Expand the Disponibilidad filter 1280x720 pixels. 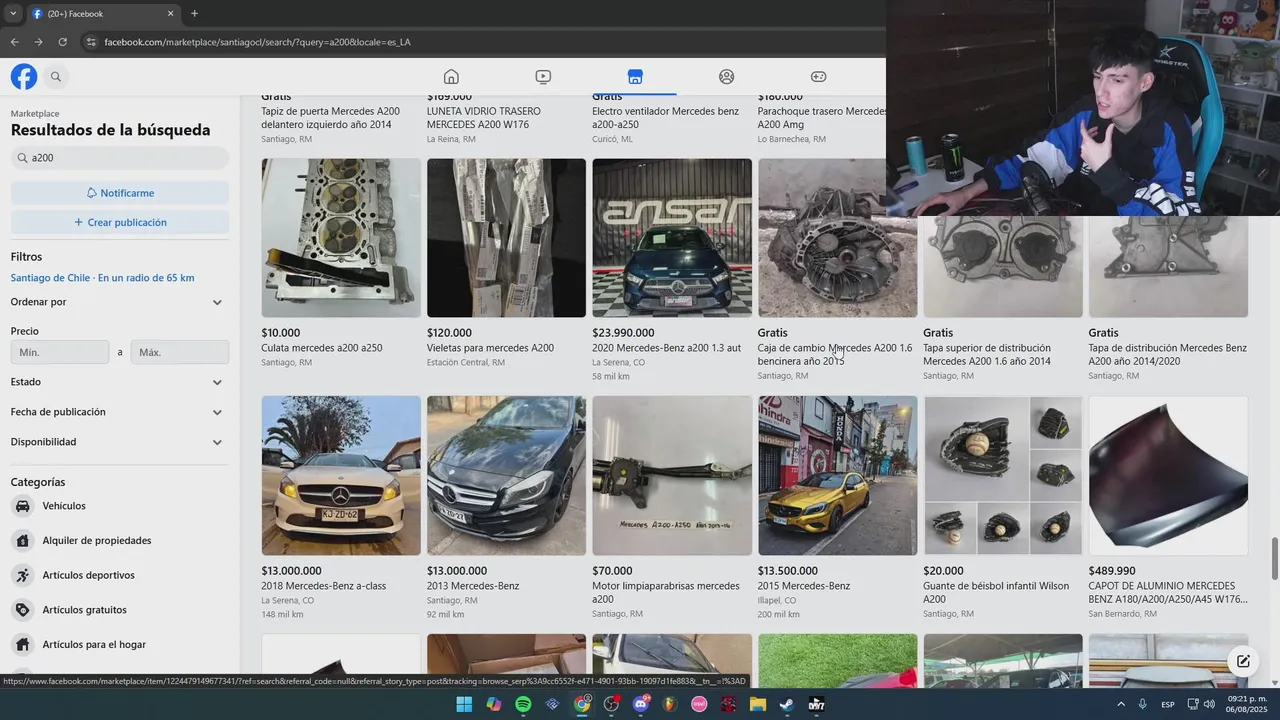point(119,442)
